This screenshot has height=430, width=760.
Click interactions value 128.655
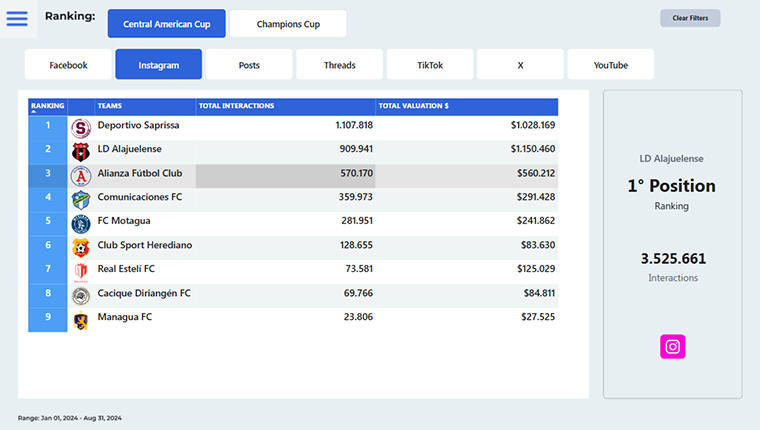click(x=356, y=245)
